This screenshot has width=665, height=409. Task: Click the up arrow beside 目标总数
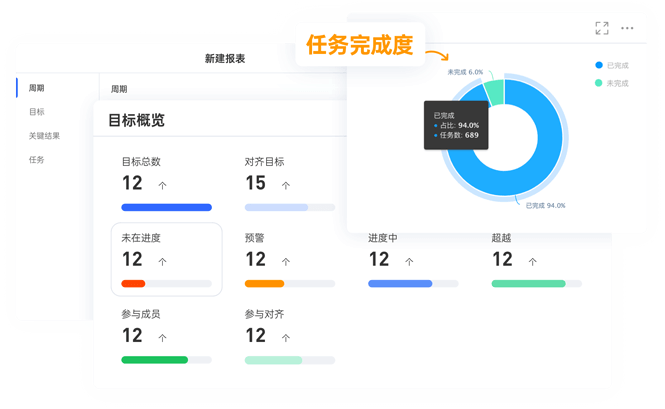coord(163,185)
